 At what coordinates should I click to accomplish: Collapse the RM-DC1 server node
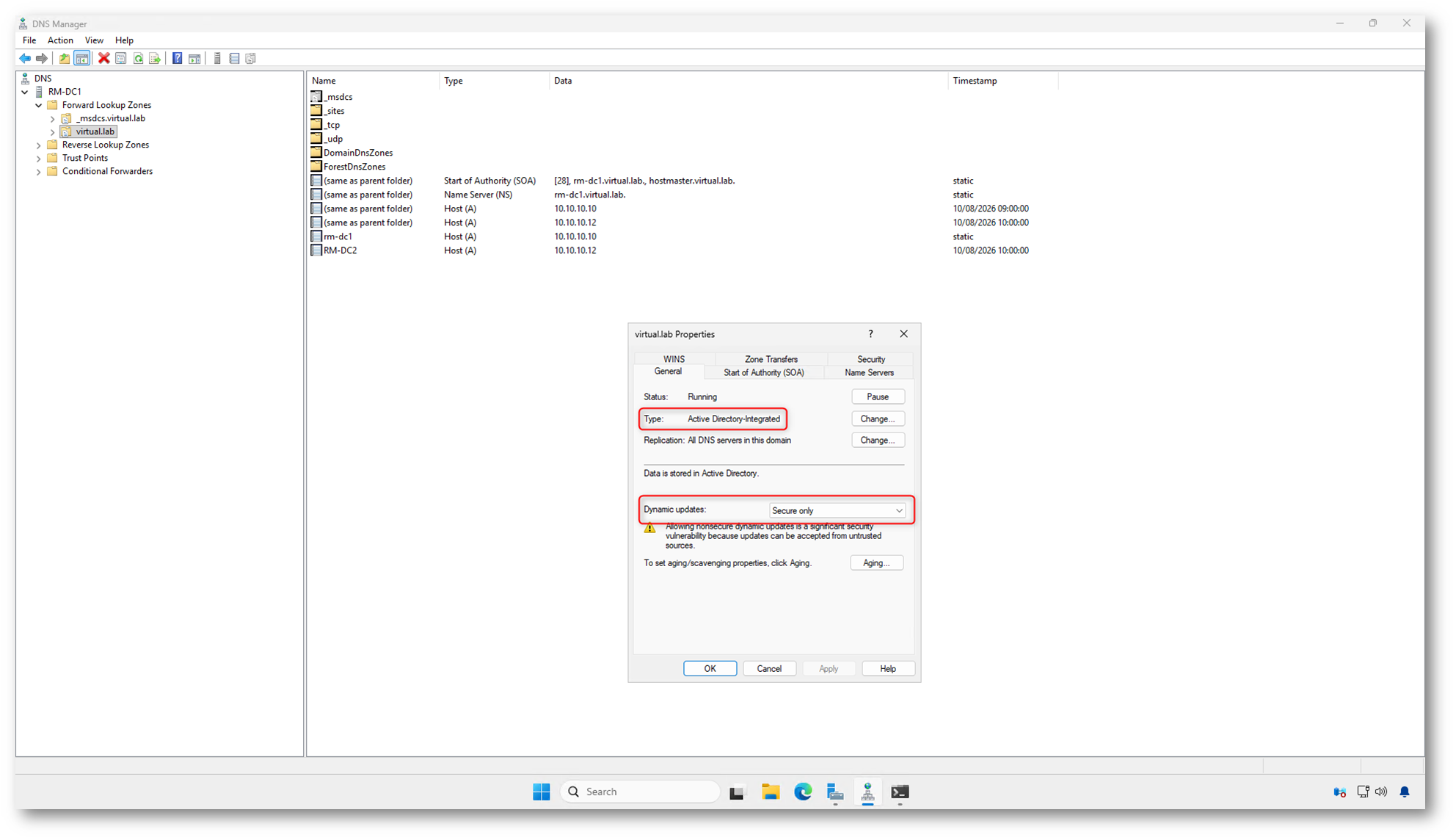(x=25, y=93)
